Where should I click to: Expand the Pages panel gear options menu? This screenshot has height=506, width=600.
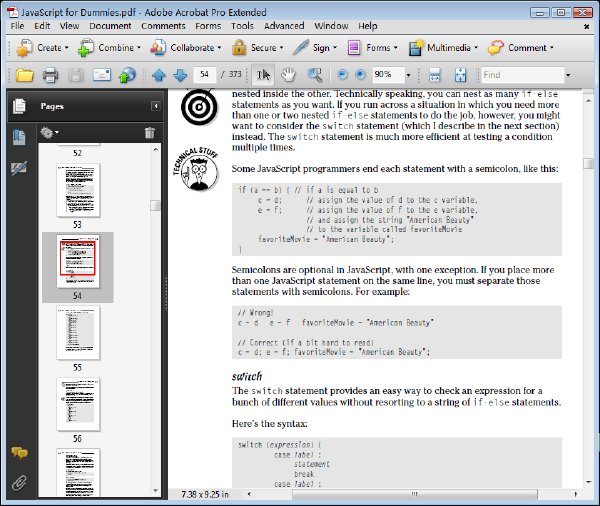tap(49, 133)
